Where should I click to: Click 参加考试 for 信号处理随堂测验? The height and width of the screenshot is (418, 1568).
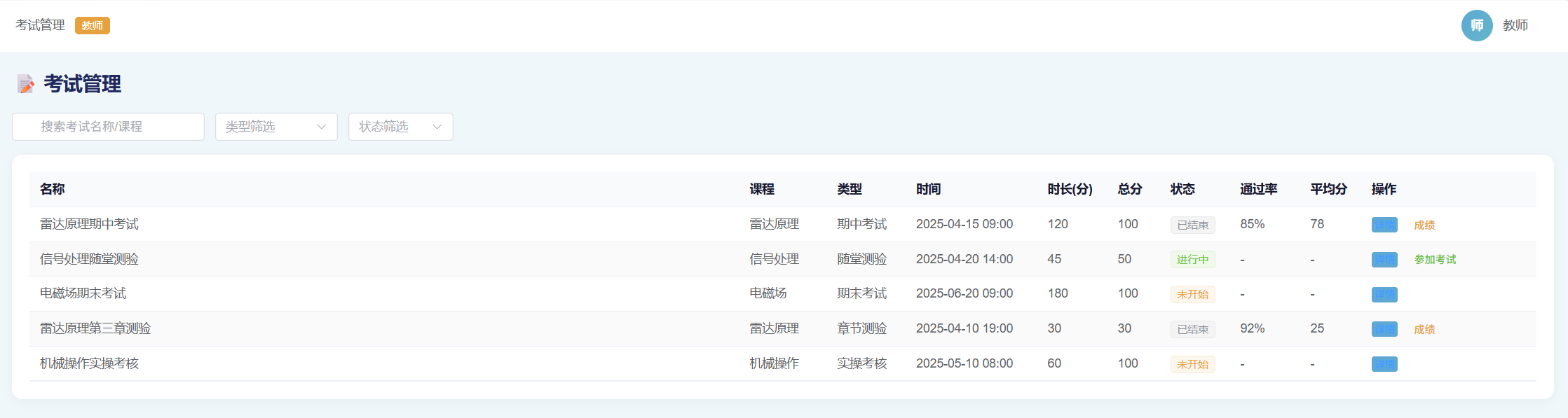(x=1434, y=260)
